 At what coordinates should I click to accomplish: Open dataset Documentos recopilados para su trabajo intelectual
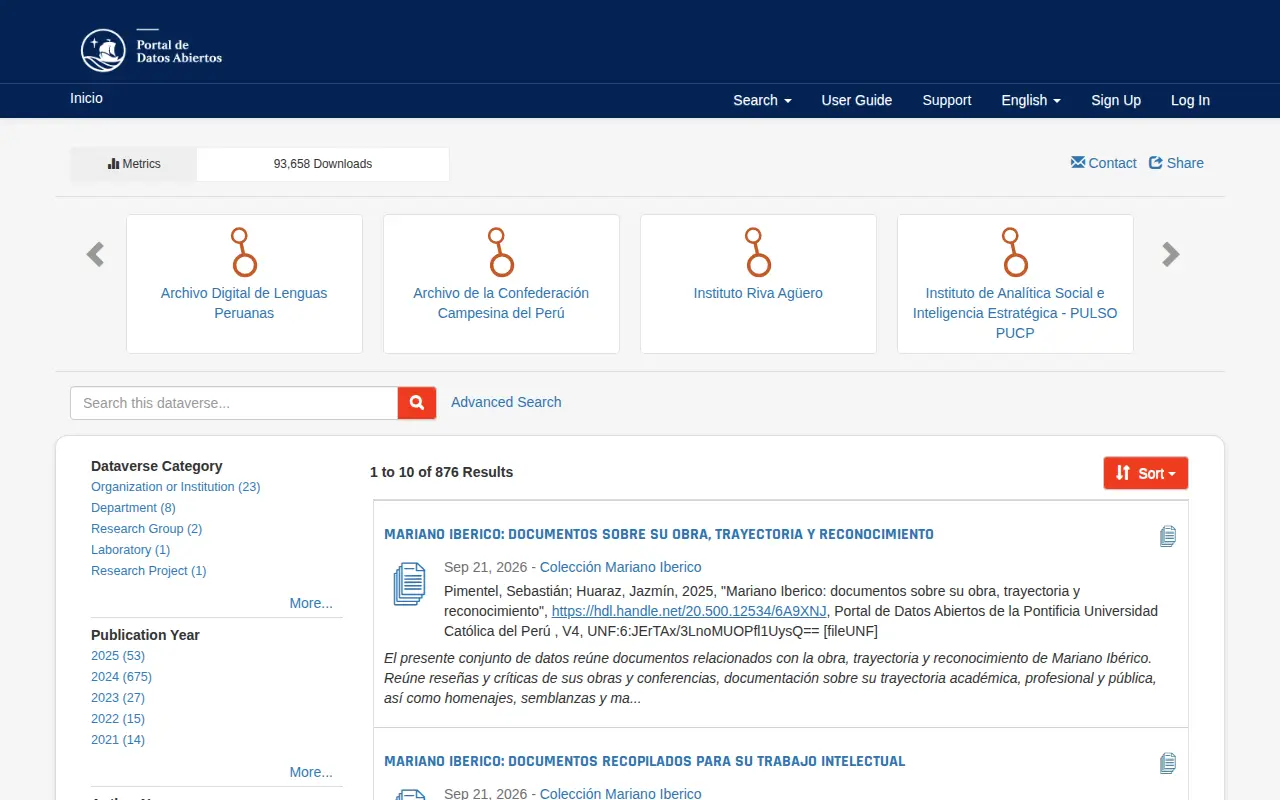click(645, 762)
